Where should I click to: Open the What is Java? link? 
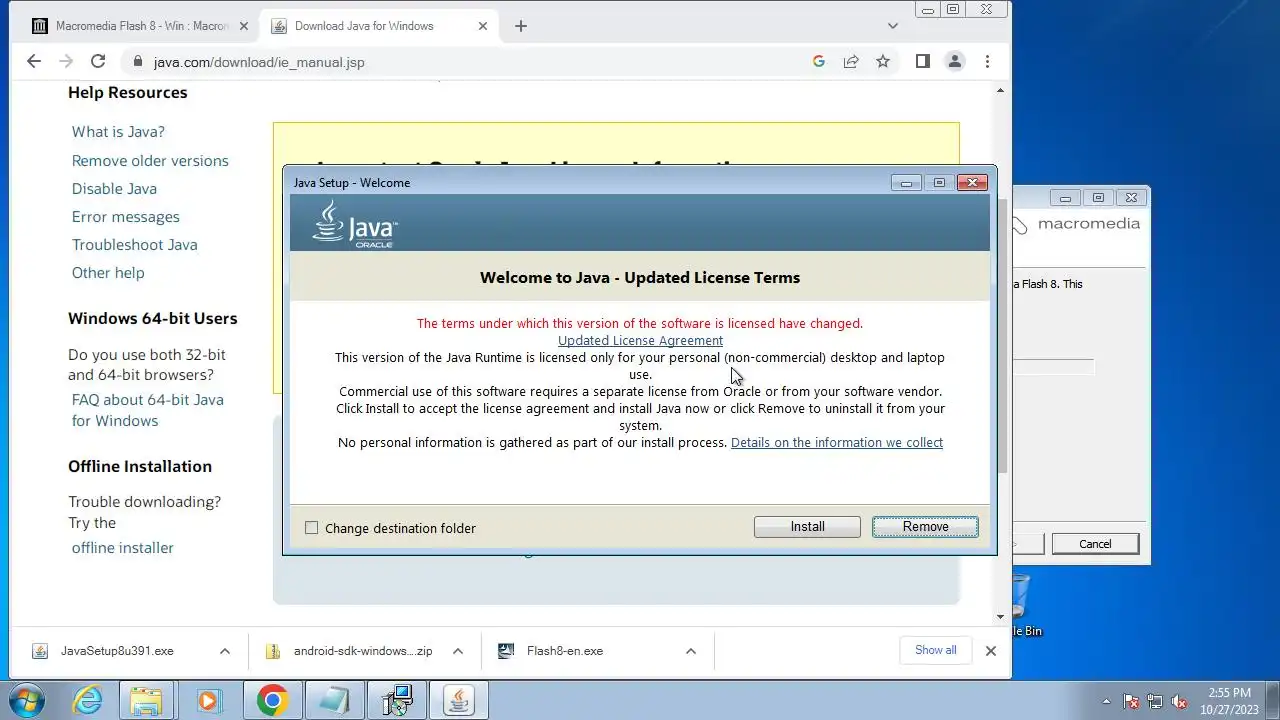click(x=118, y=132)
